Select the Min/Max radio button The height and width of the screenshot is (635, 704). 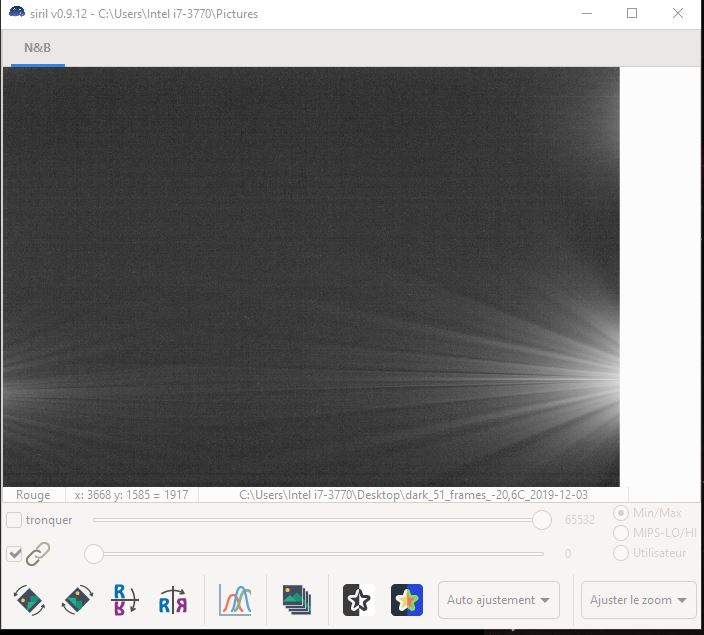click(x=620, y=513)
